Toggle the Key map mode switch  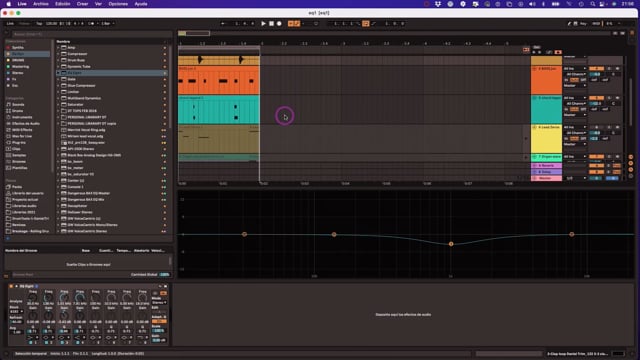click(583, 24)
